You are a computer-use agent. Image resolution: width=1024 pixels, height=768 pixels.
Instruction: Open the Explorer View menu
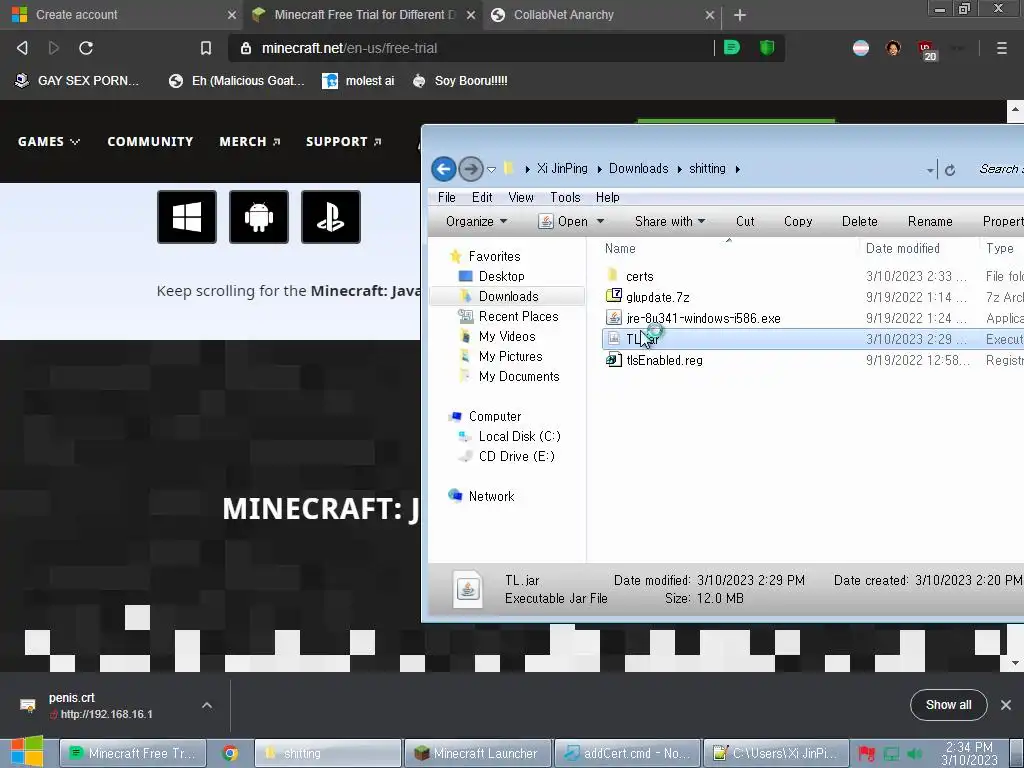[520, 197]
